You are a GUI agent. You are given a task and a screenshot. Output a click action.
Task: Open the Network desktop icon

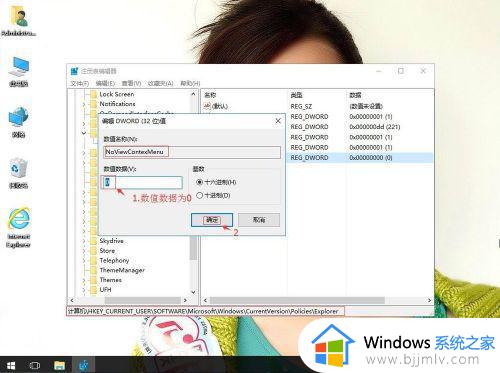click(x=19, y=122)
